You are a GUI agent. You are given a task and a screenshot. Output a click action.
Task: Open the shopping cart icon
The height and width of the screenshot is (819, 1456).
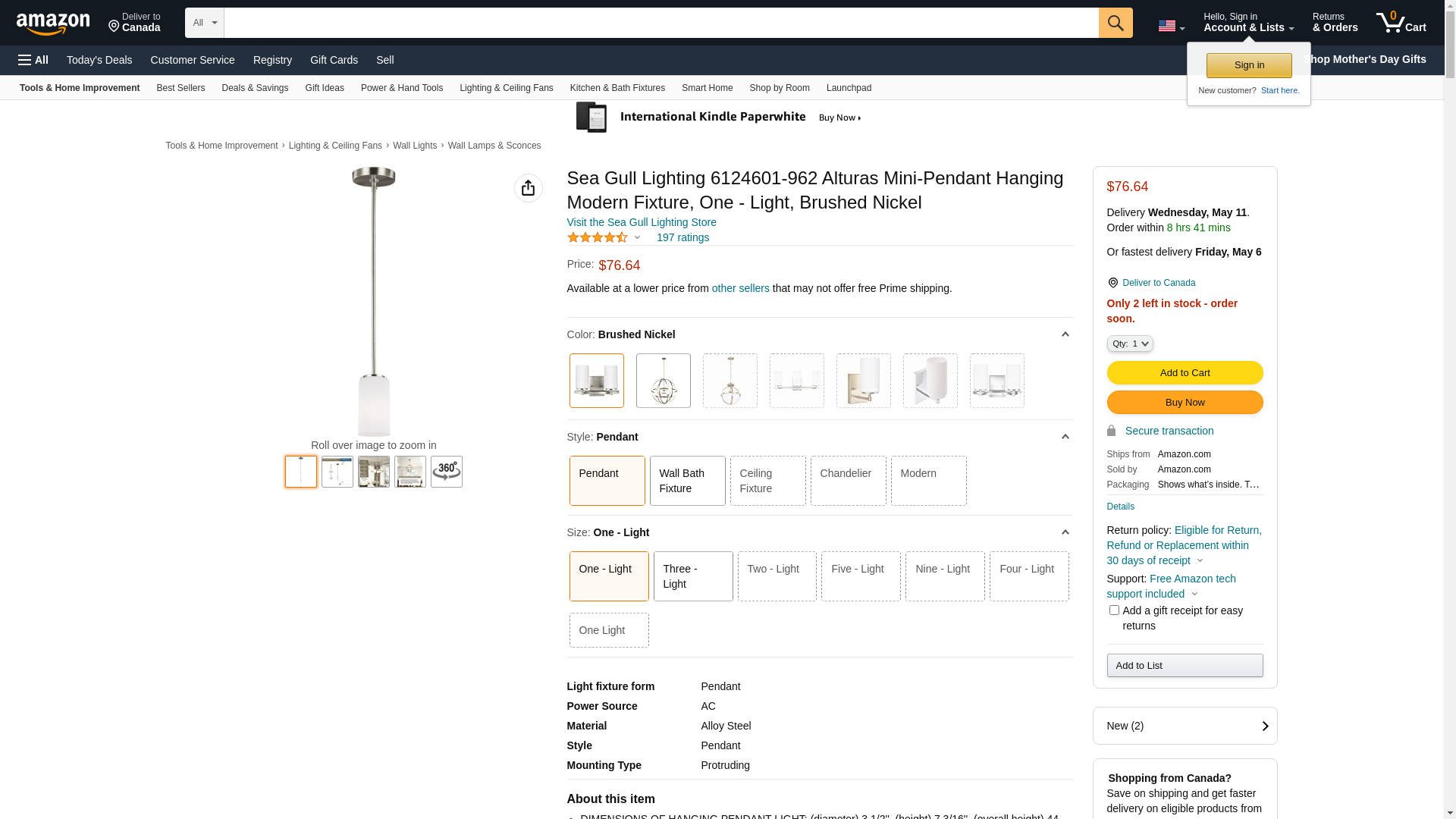coord(1400,23)
